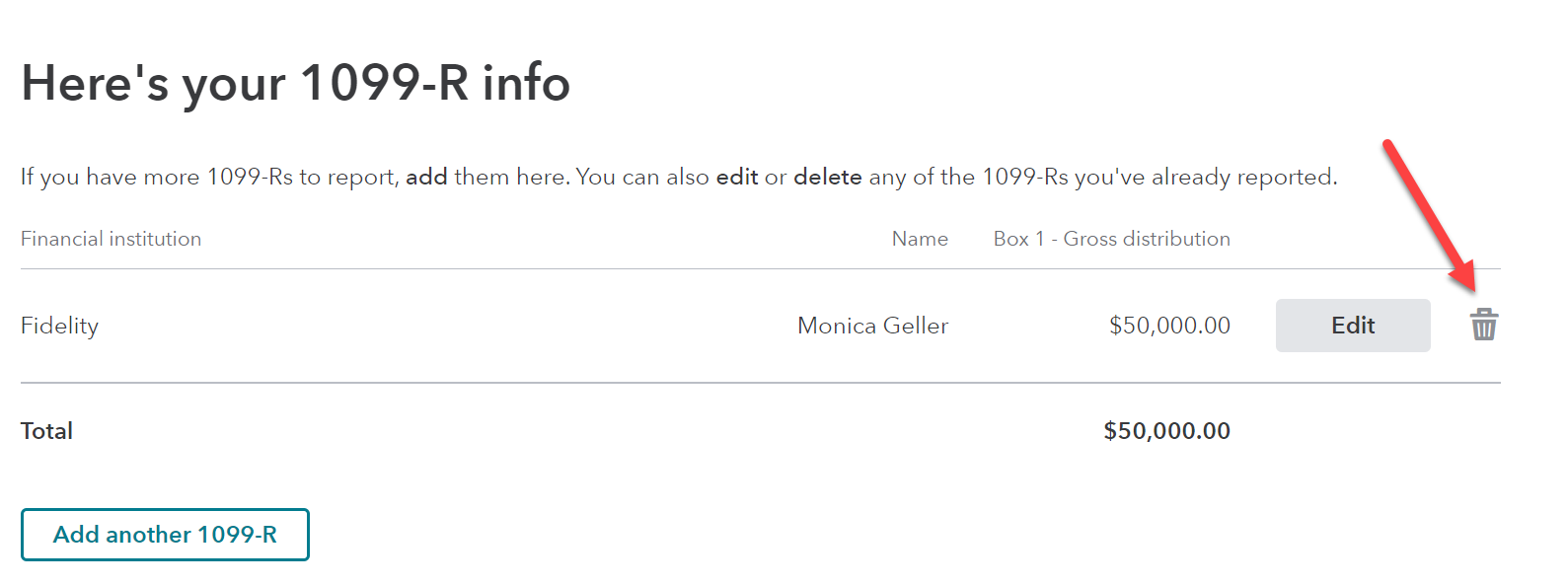
Task: Select the Fidelity institution name
Action: (59, 326)
